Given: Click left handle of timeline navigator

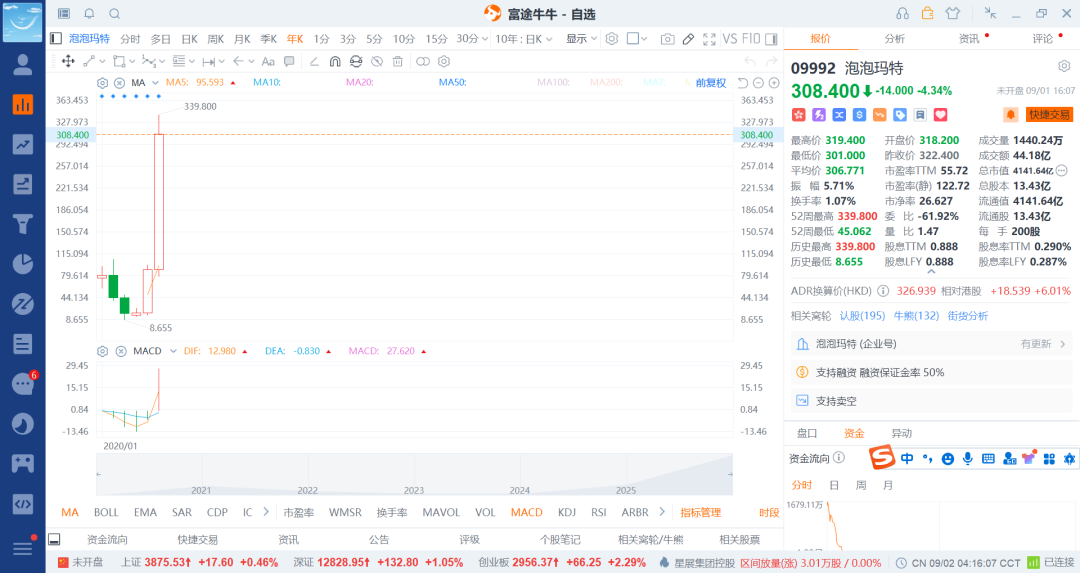Looking at the screenshot, I should pyautogui.click(x=98, y=475).
